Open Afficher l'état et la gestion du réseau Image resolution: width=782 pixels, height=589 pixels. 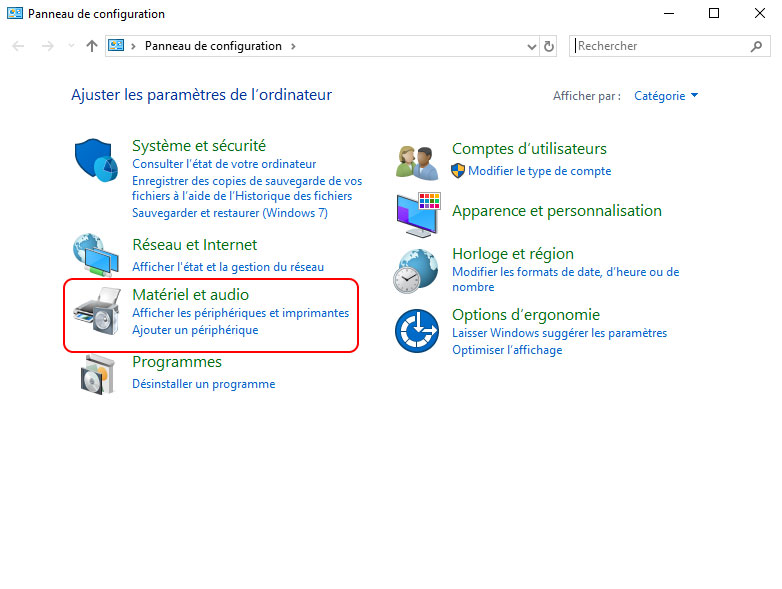click(228, 267)
